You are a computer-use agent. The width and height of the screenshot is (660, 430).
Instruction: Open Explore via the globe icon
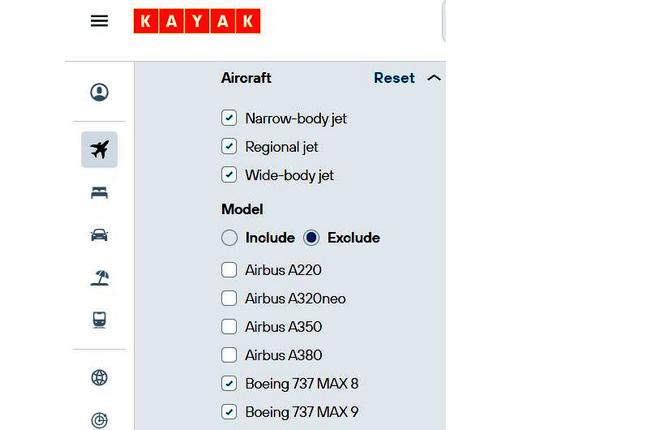click(99, 377)
